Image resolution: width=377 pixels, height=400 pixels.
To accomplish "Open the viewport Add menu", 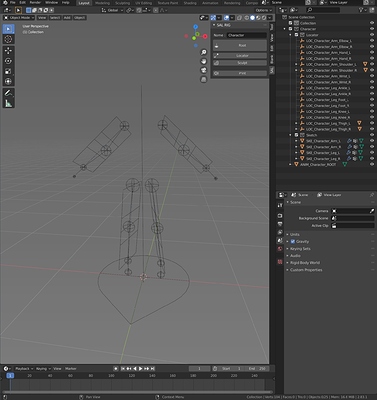I will pyautogui.click(x=67, y=18).
